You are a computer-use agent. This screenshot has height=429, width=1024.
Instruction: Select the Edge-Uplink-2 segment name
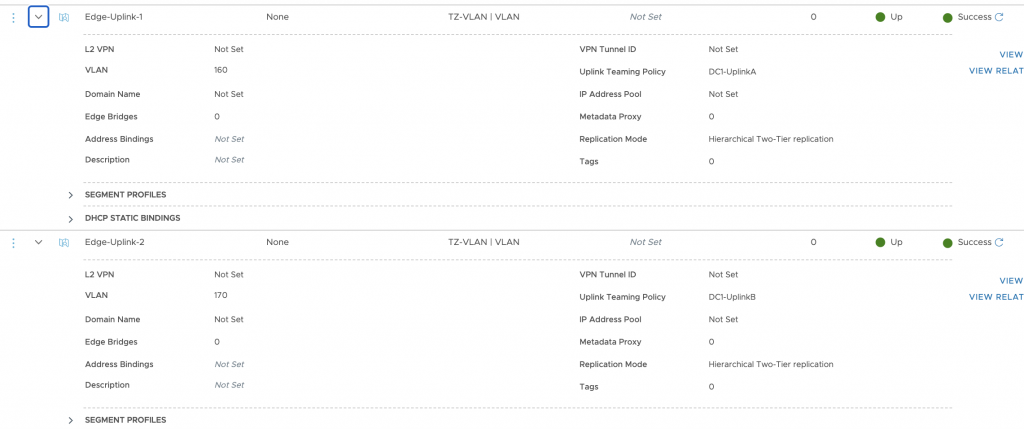tap(115, 242)
